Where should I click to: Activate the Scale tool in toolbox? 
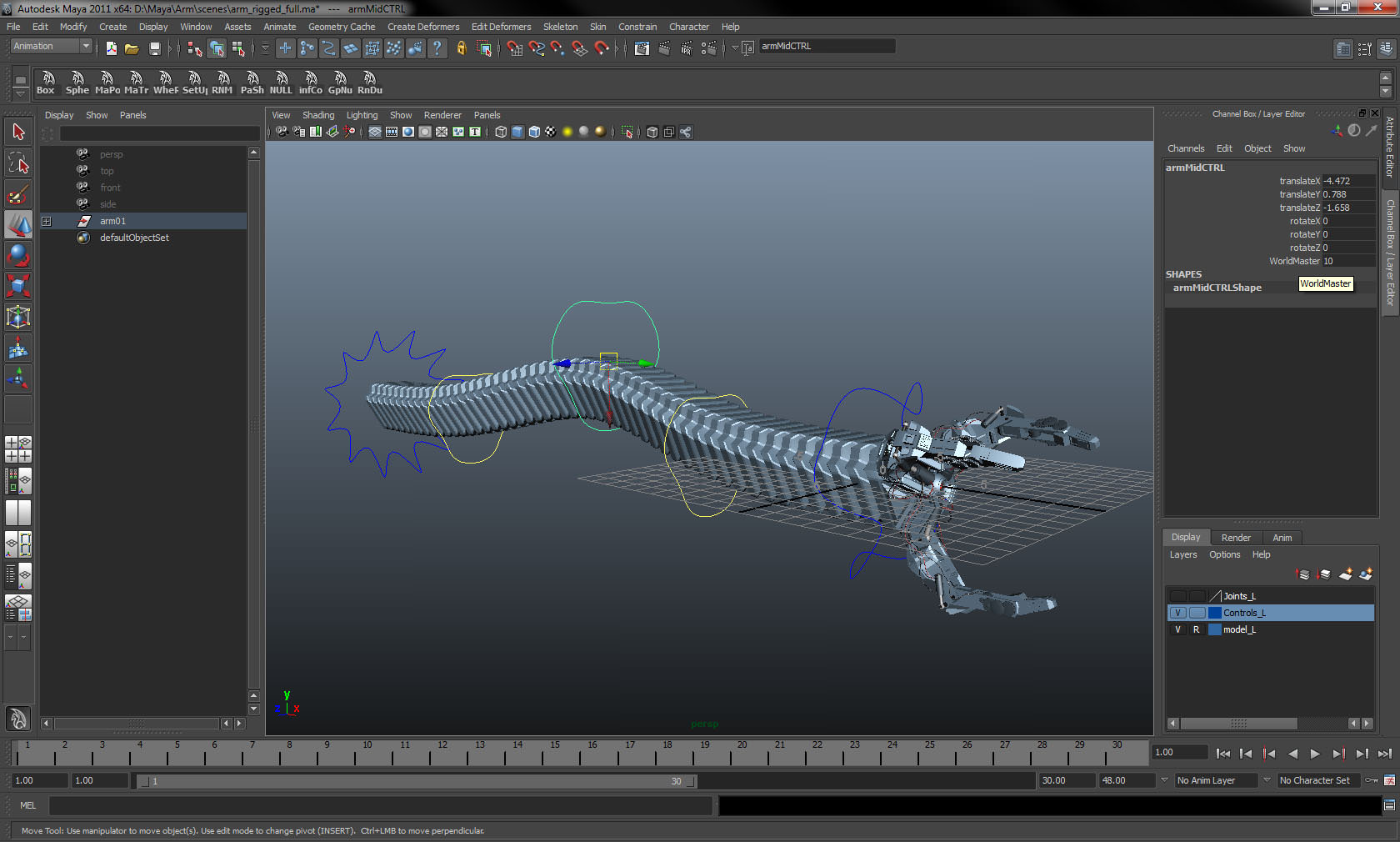click(18, 286)
